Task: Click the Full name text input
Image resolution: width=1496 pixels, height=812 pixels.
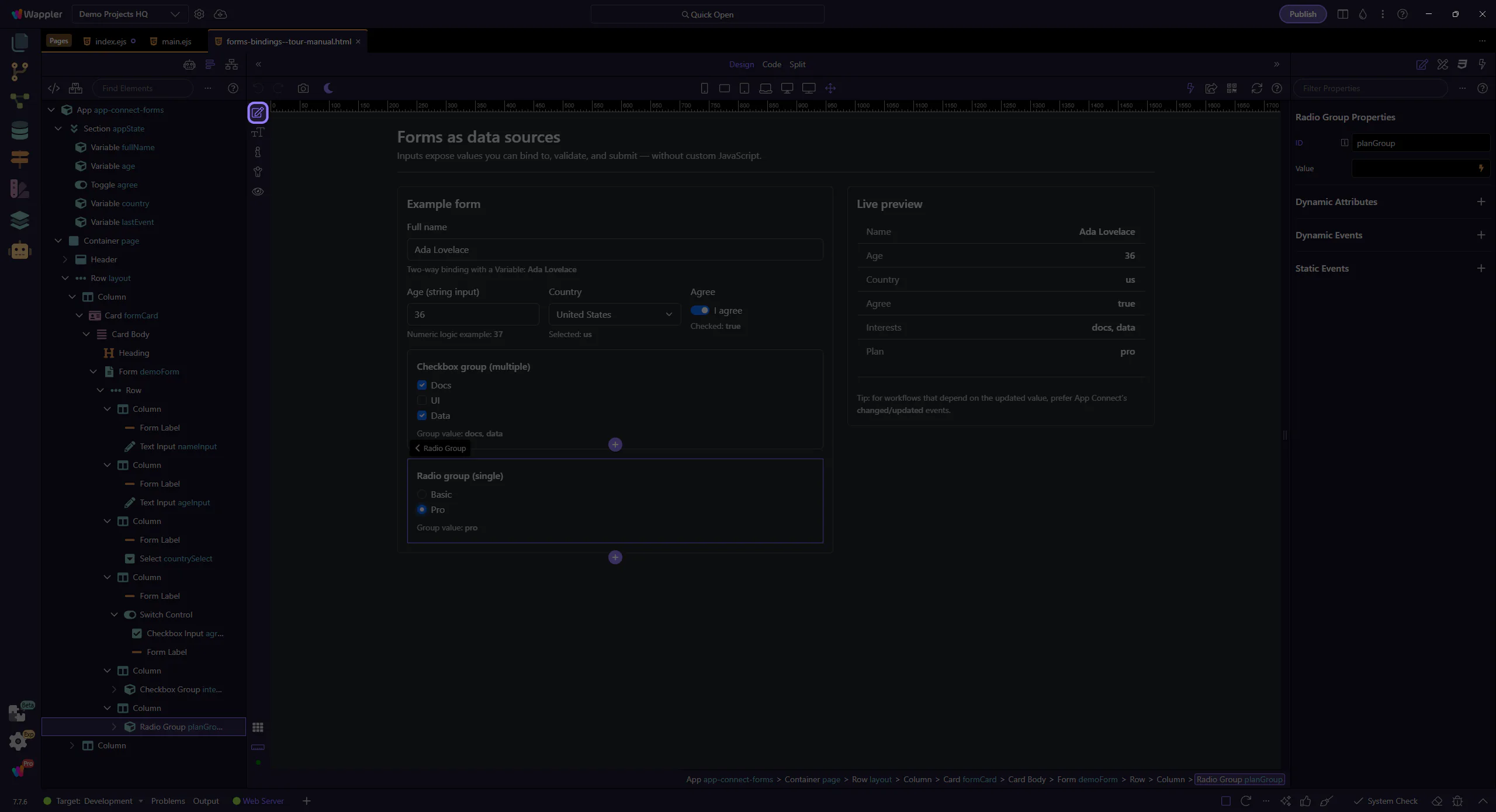Action: [x=615, y=249]
